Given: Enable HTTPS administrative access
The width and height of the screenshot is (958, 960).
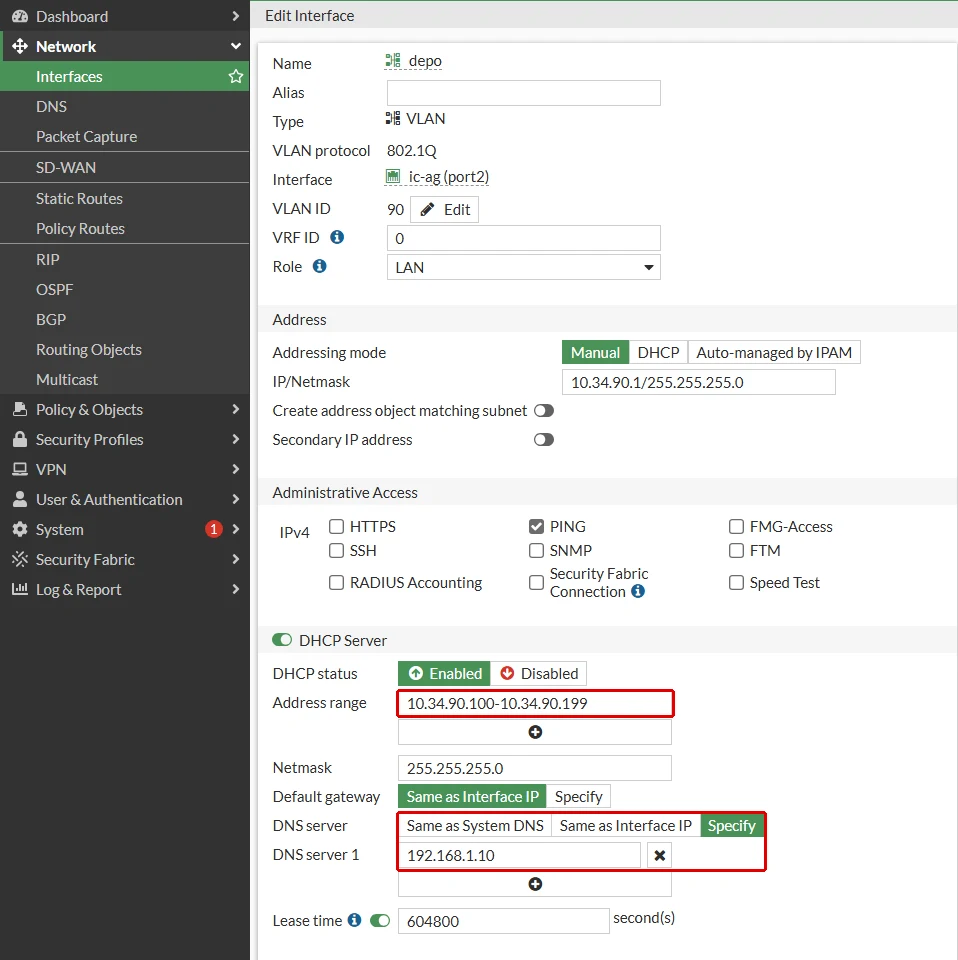Looking at the screenshot, I should pos(336,527).
